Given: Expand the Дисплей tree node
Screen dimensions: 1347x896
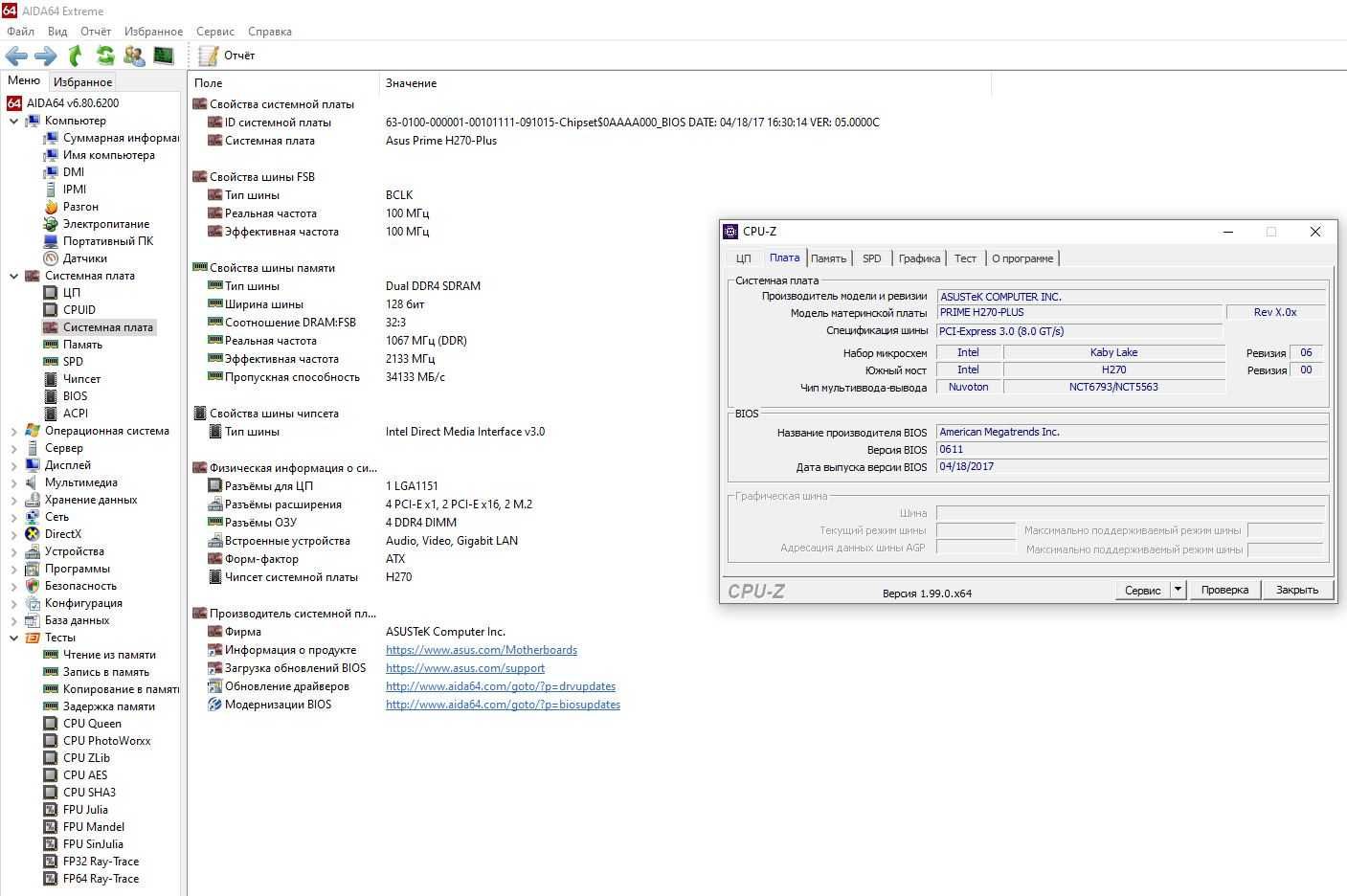Looking at the screenshot, I should [13, 466].
